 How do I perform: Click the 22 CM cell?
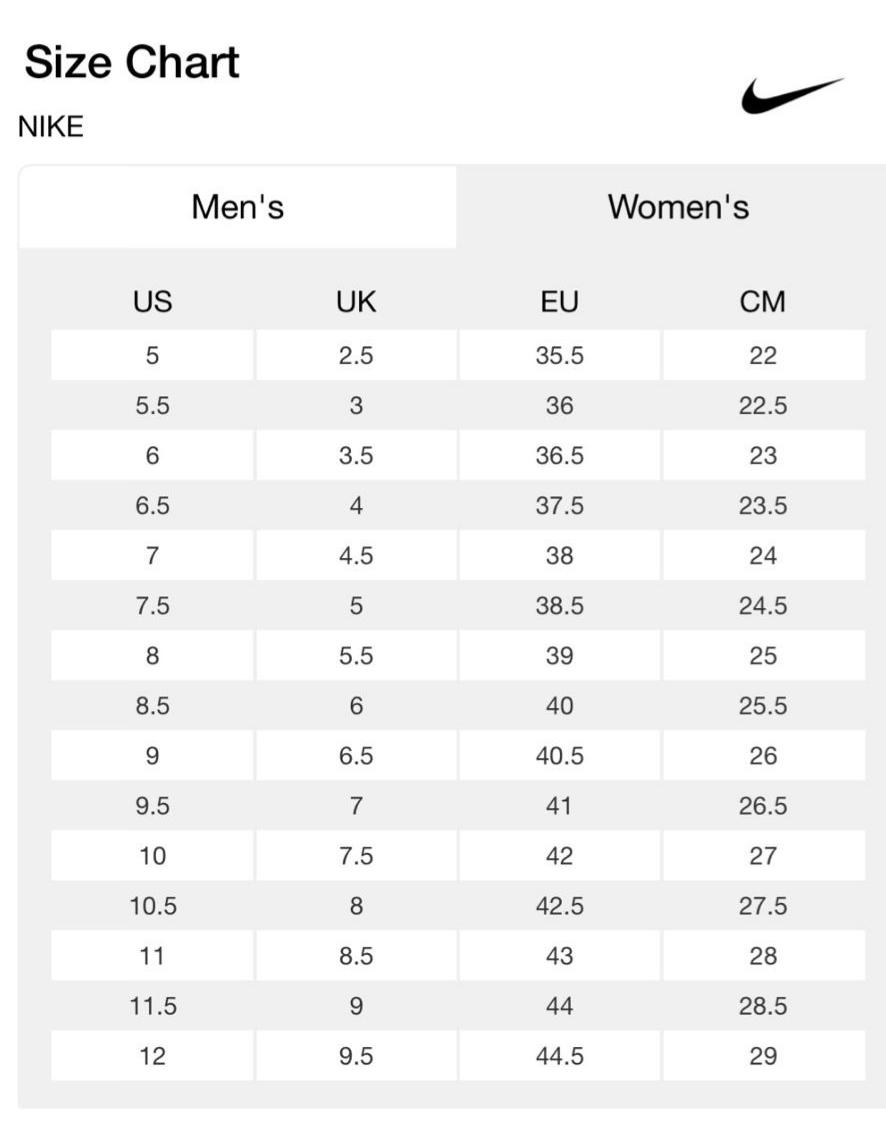[763, 355]
